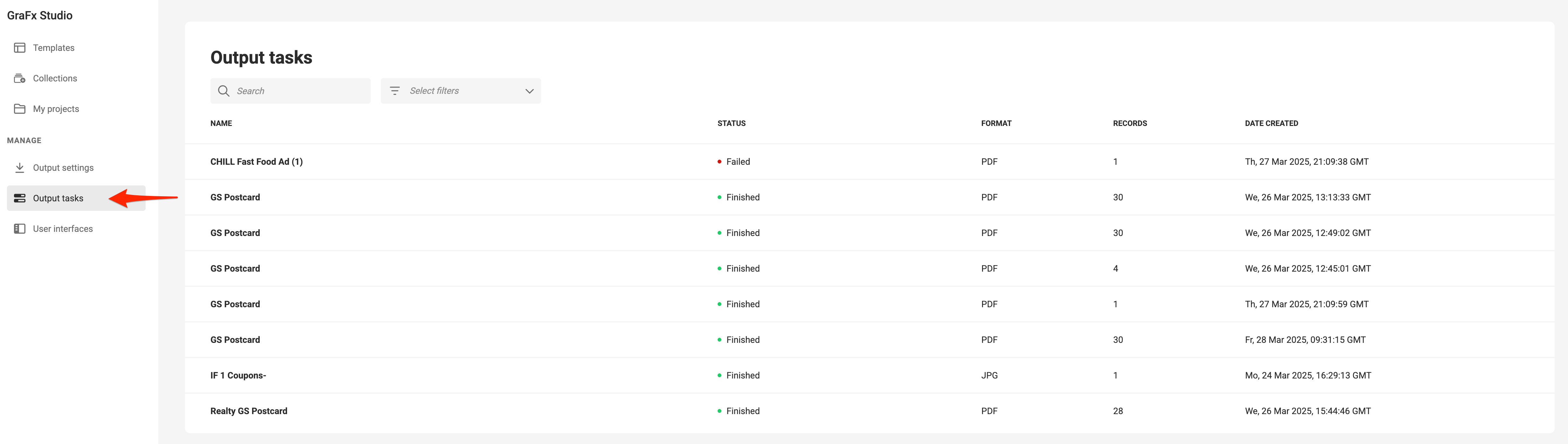Image resolution: width=1568 pixels, height=444 pixels.
Task: Open GS Postcard created Fr, 28 Mar 2025
Action: pyautogui.click(x=235, y=340)
